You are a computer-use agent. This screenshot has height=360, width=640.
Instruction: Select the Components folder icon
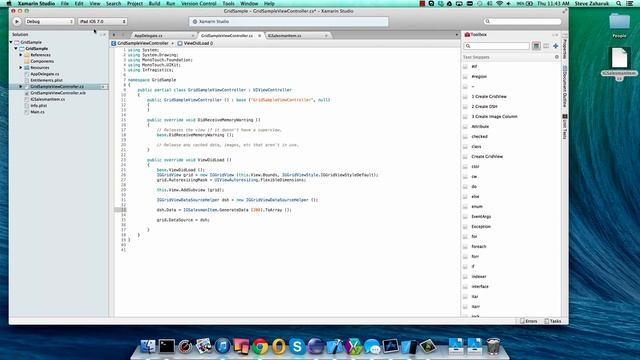[27, 61]
